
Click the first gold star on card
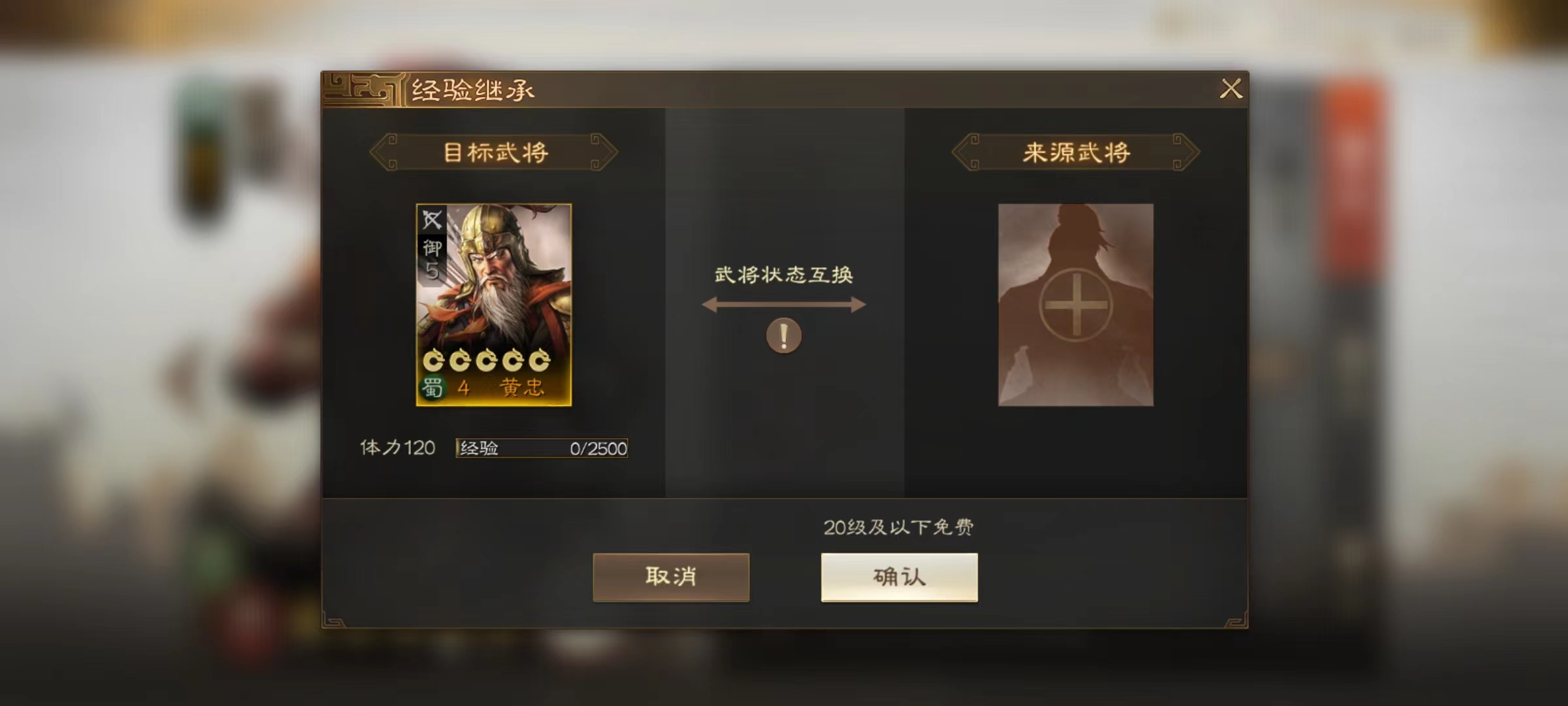click(433, 360)
